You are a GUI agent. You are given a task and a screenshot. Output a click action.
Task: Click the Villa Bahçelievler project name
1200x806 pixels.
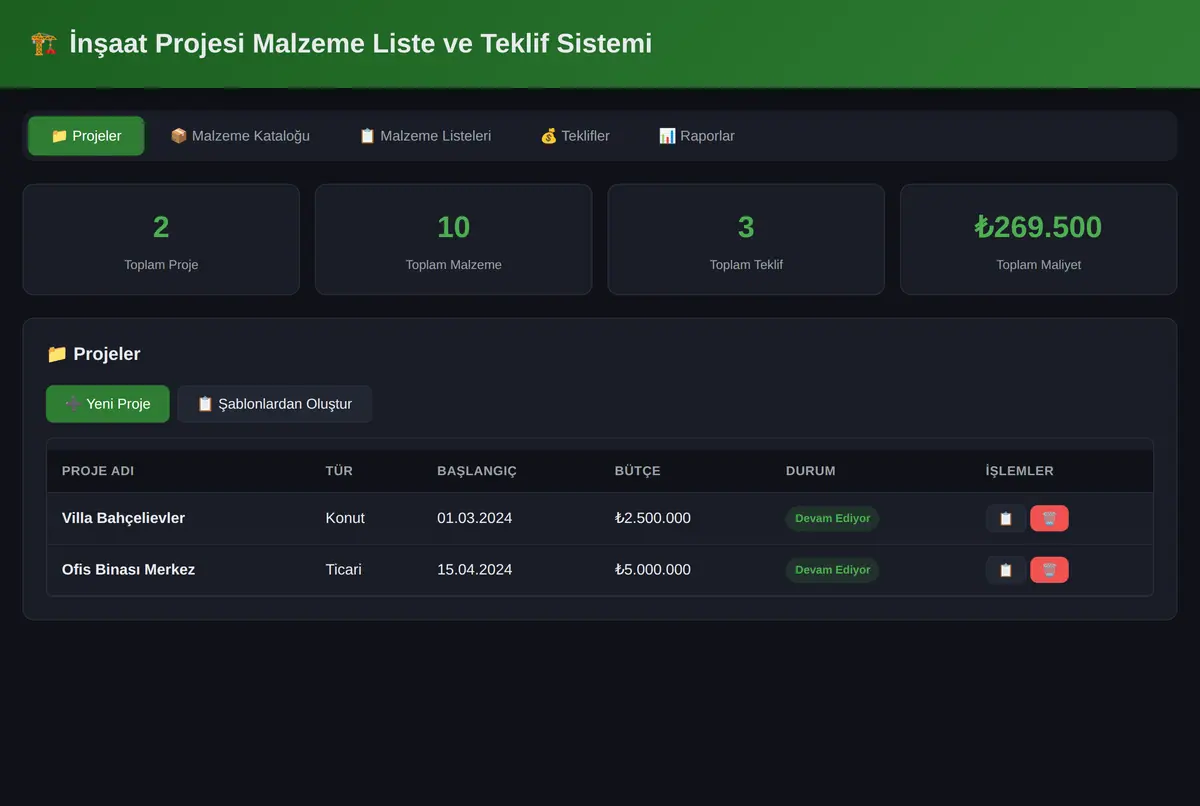(123, 518)
